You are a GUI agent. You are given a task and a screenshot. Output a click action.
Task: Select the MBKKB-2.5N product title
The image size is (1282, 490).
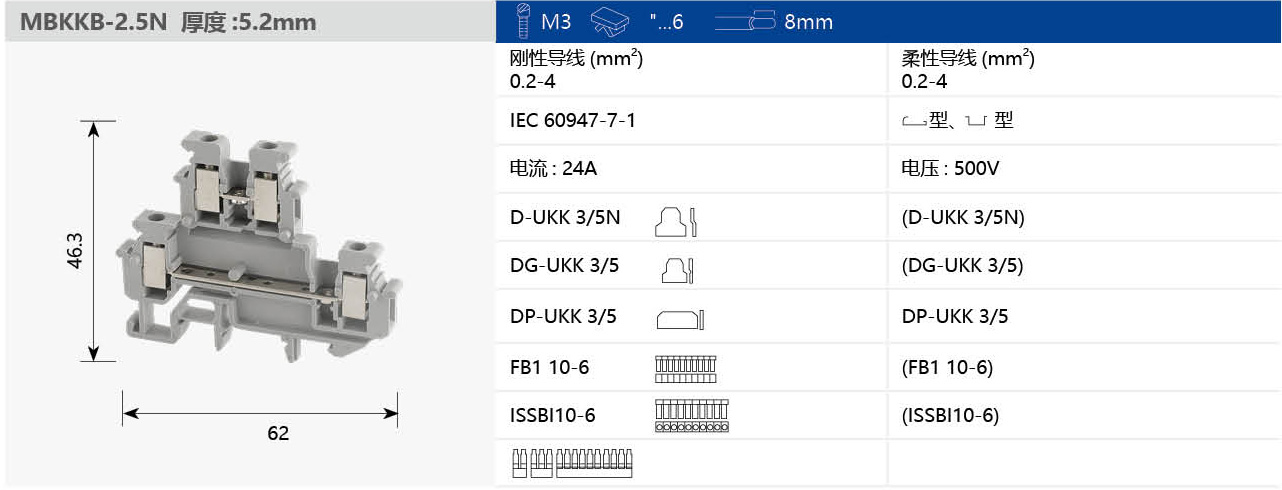94,22
